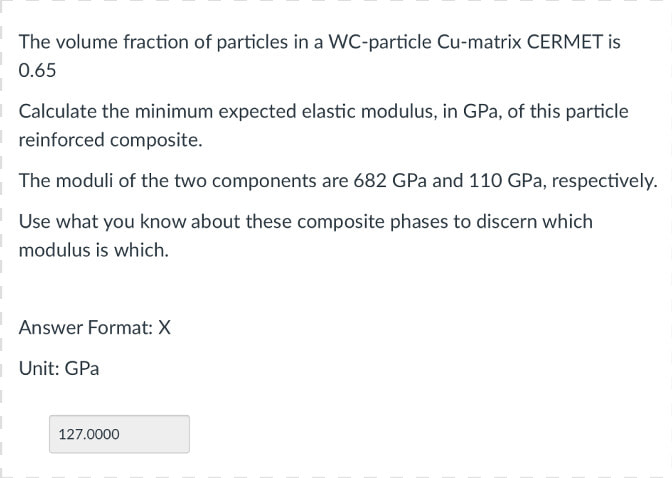
Task: Click the 0.65 volume fraction value
Action: 37,70
